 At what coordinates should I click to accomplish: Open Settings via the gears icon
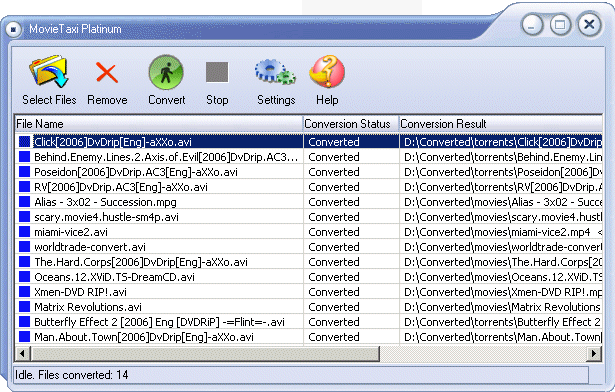coord(275,72)
